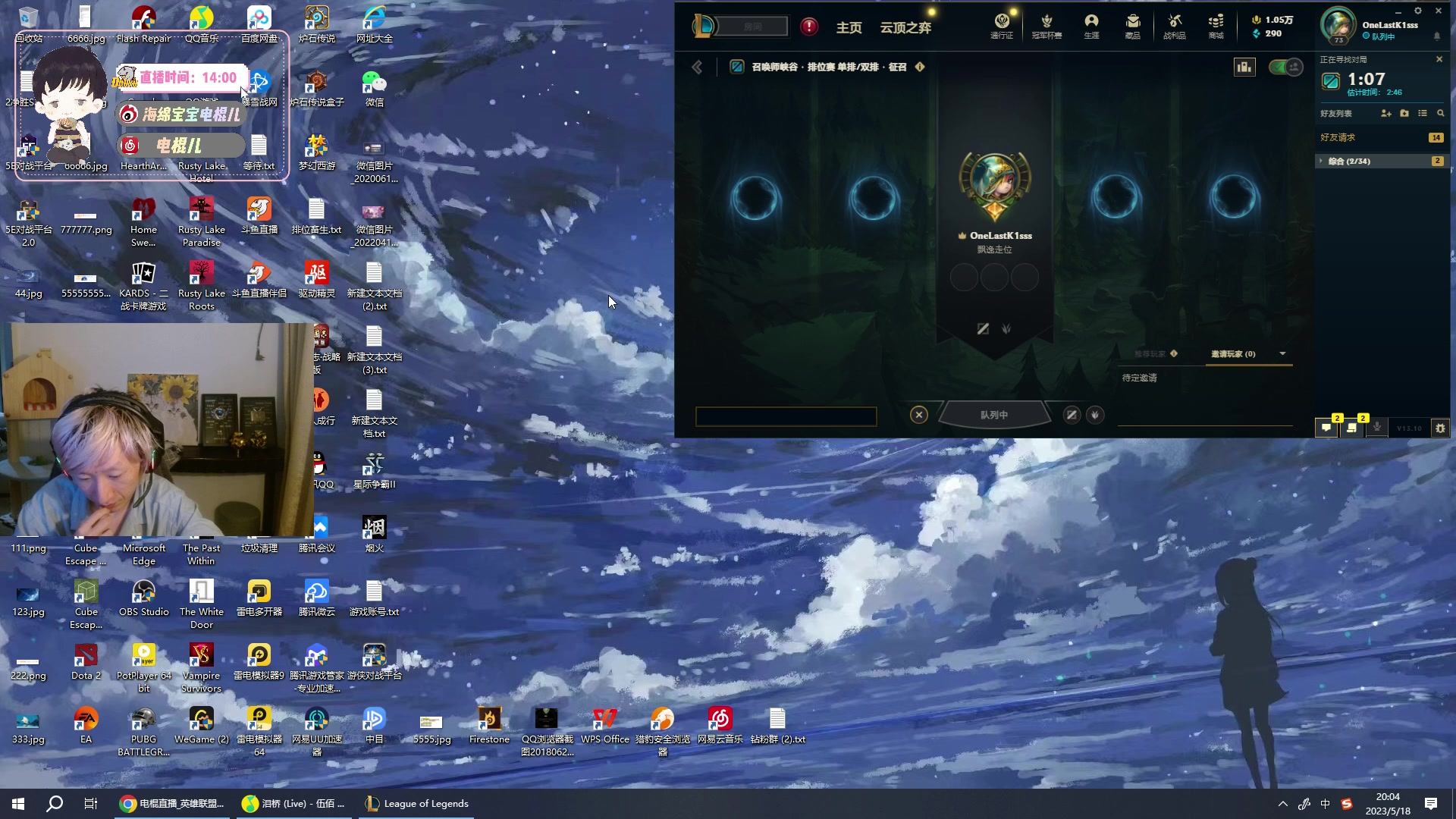Select the 游戏账号.txt desktop file
This screenshot has width=1456, height=819.
(x=374, y=598)
